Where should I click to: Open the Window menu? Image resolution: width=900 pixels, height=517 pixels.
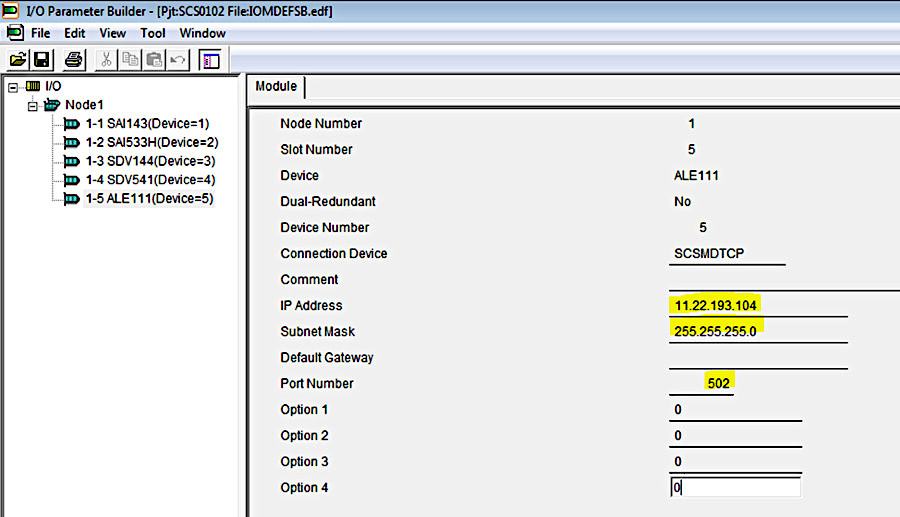[203, 33]
